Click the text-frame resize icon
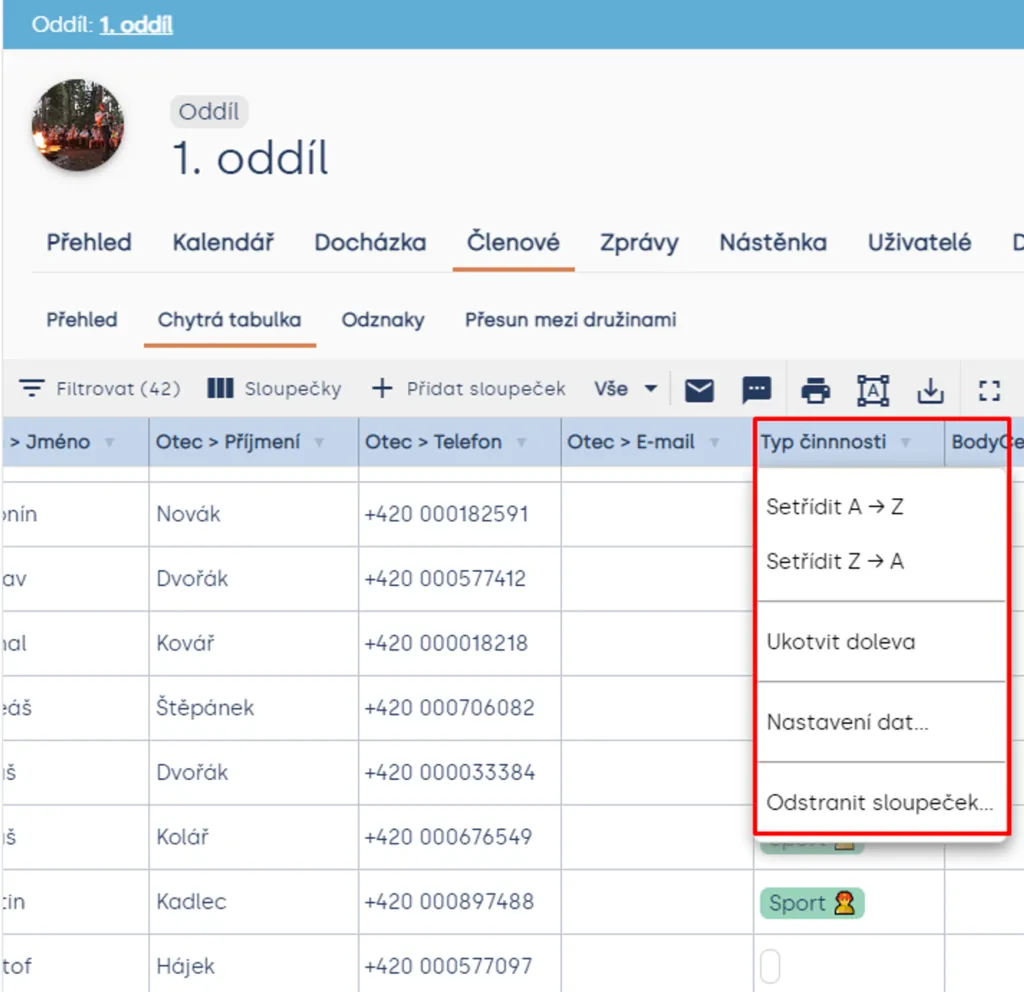Image resolution: width=1024 pixels, height=992 pixels. tap(872, 391)
